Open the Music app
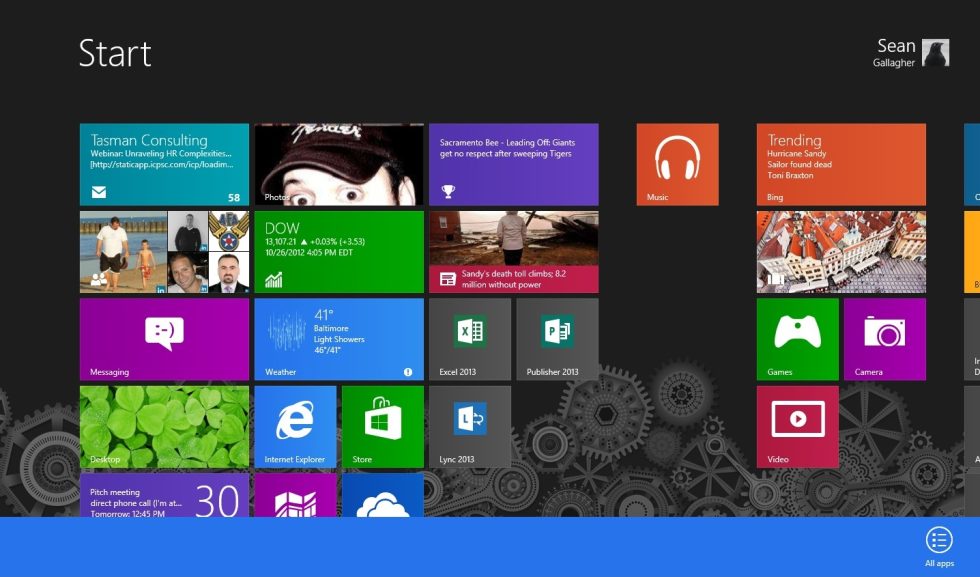 point(676,163)
